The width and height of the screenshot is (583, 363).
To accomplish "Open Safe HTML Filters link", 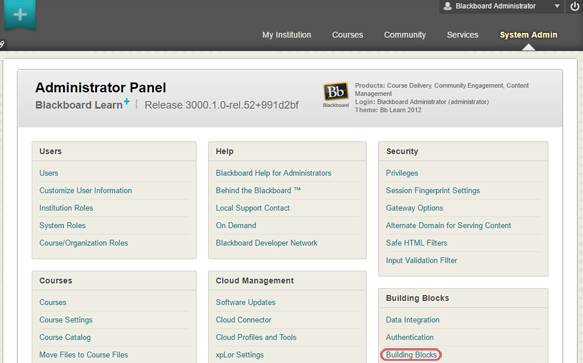I will 416,243.
